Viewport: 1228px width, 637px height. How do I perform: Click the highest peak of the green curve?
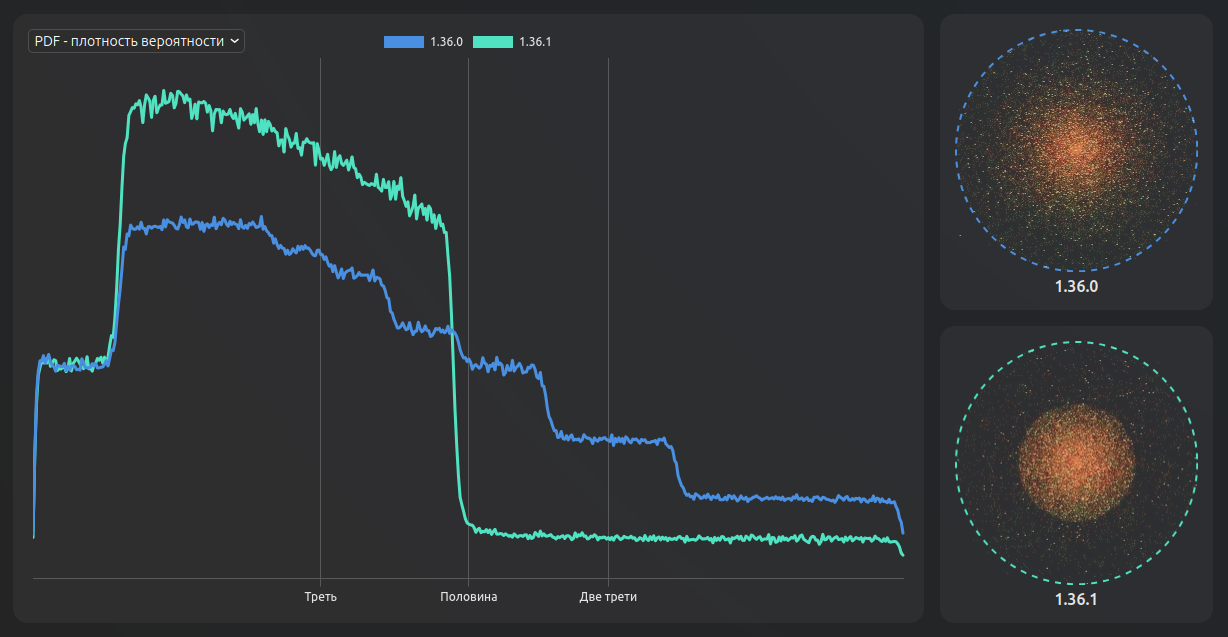point(176,92)
